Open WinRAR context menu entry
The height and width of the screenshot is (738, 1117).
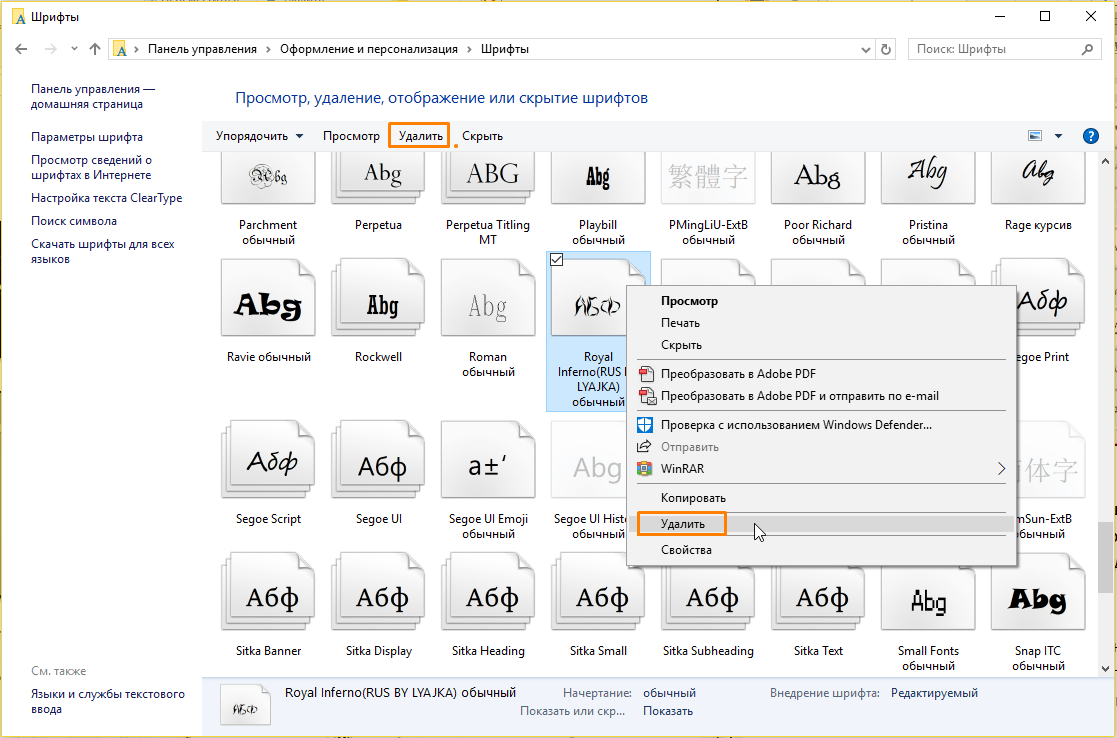coord(821,469)
